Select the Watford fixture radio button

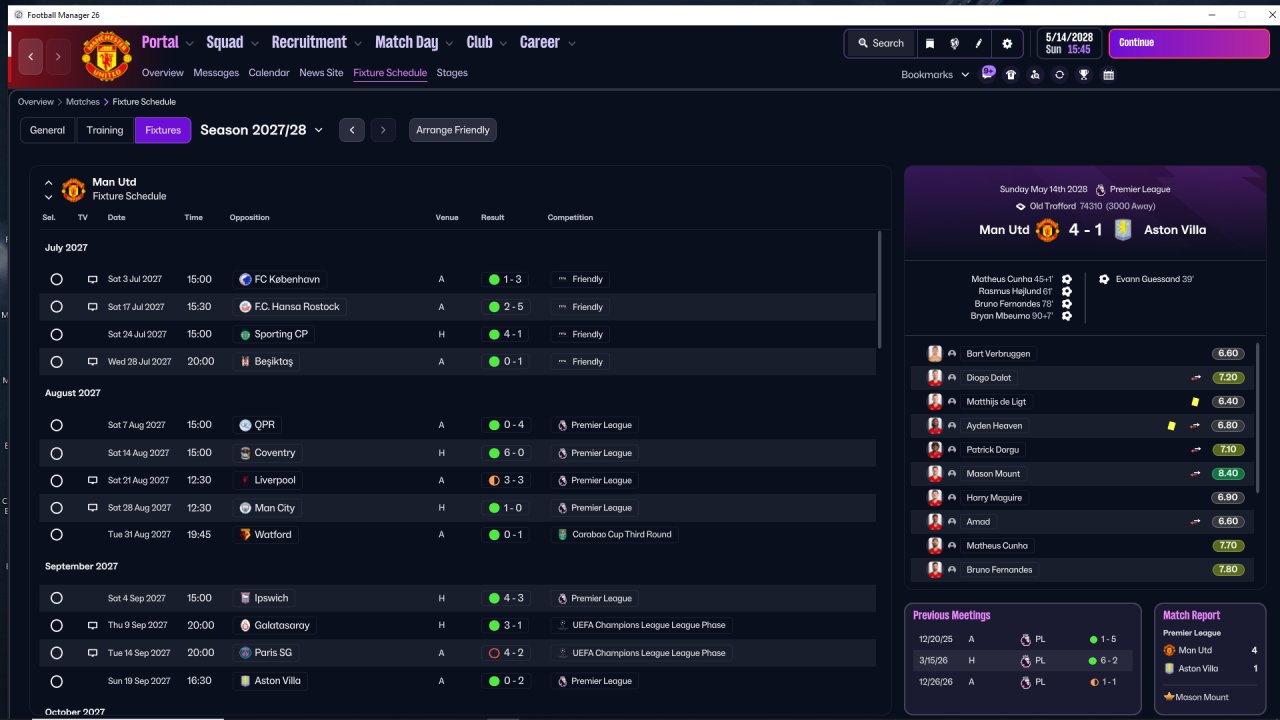click(56, 535)
